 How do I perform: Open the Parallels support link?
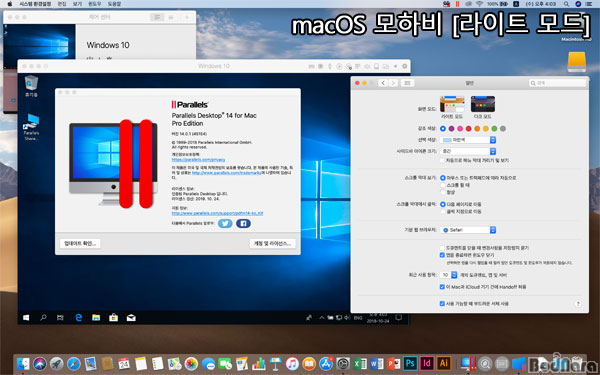tap(217, 213)
